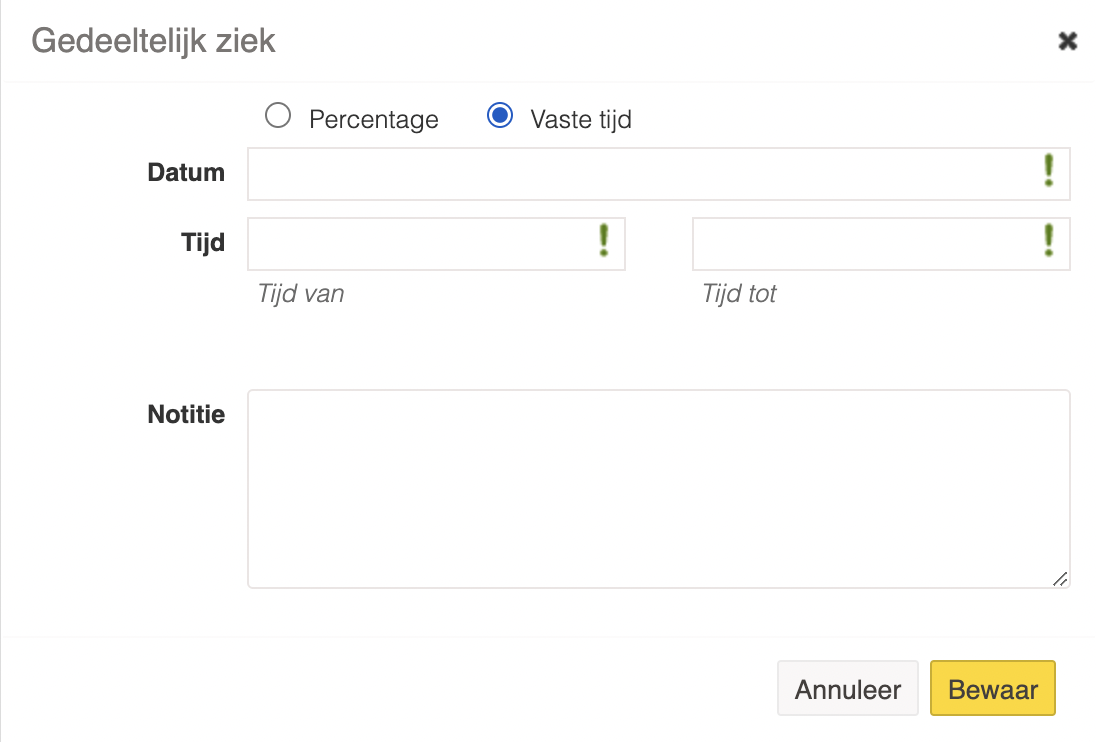Select the Vaste tijd radio button
The image size is (1096, 742).
click(x=500, y=115)
